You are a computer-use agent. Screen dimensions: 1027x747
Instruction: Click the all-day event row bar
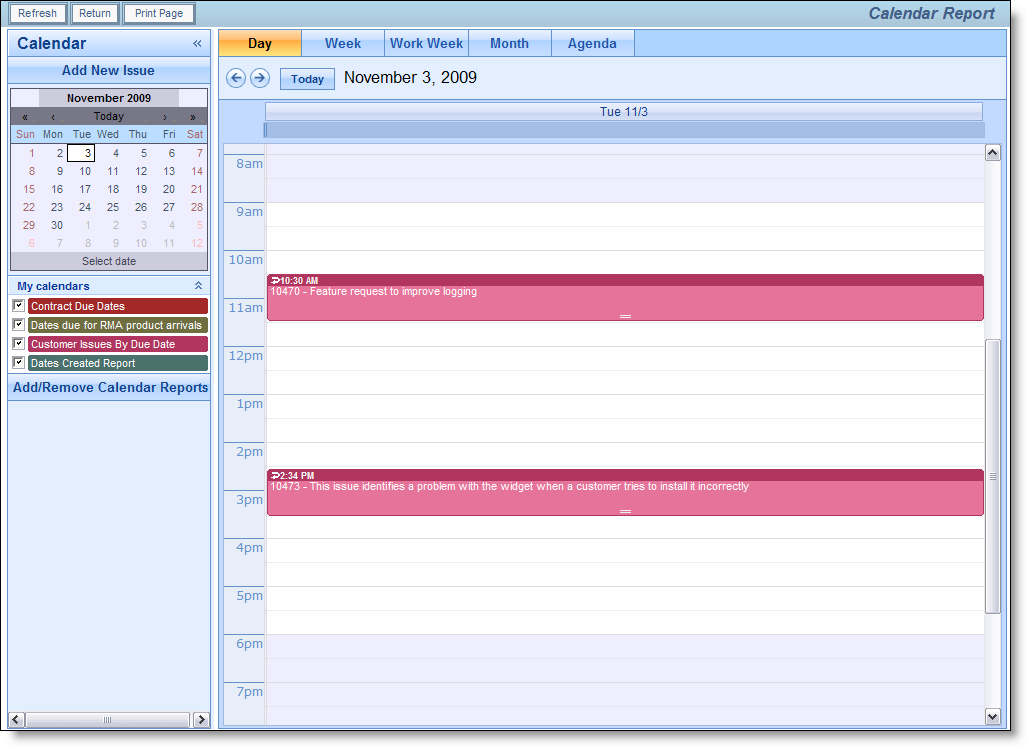tap(624, 130)
